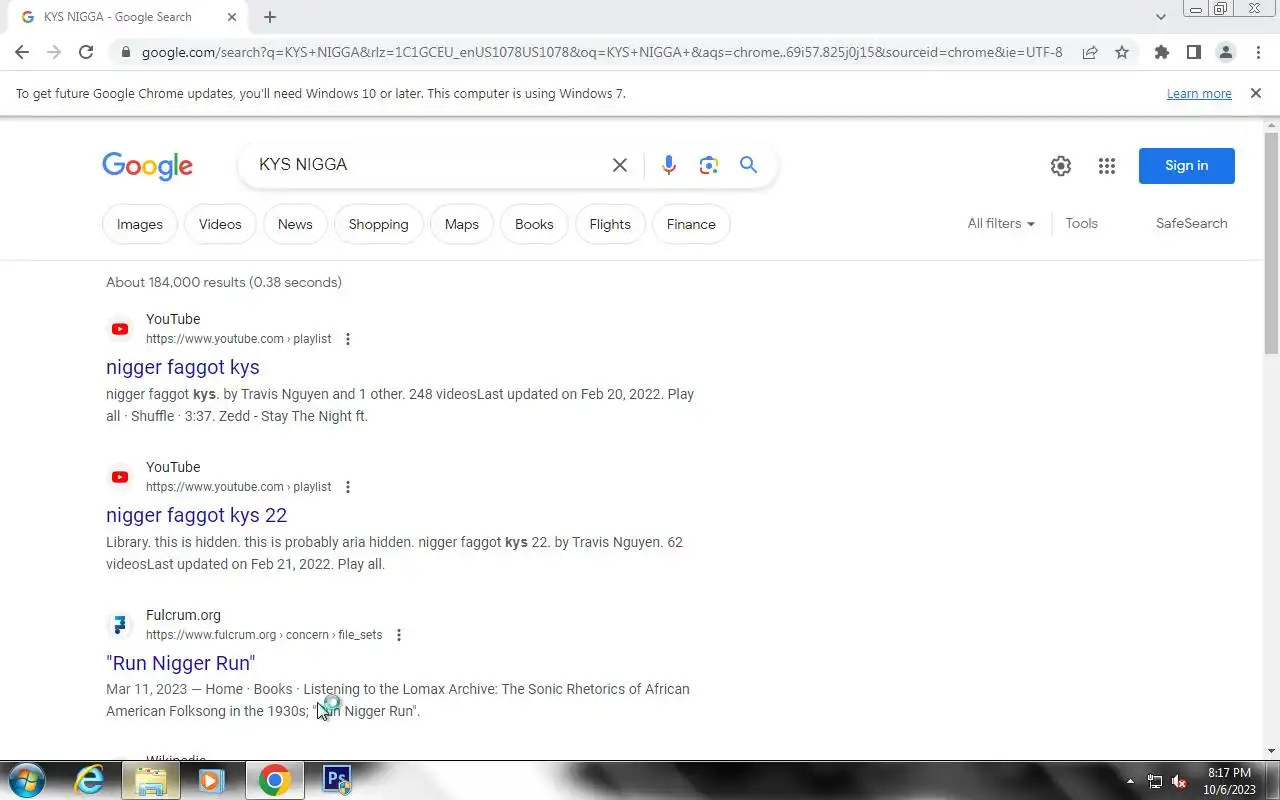The image size is (1280, 800).
Task: Select the Flights filter chip
Action: 610,224
